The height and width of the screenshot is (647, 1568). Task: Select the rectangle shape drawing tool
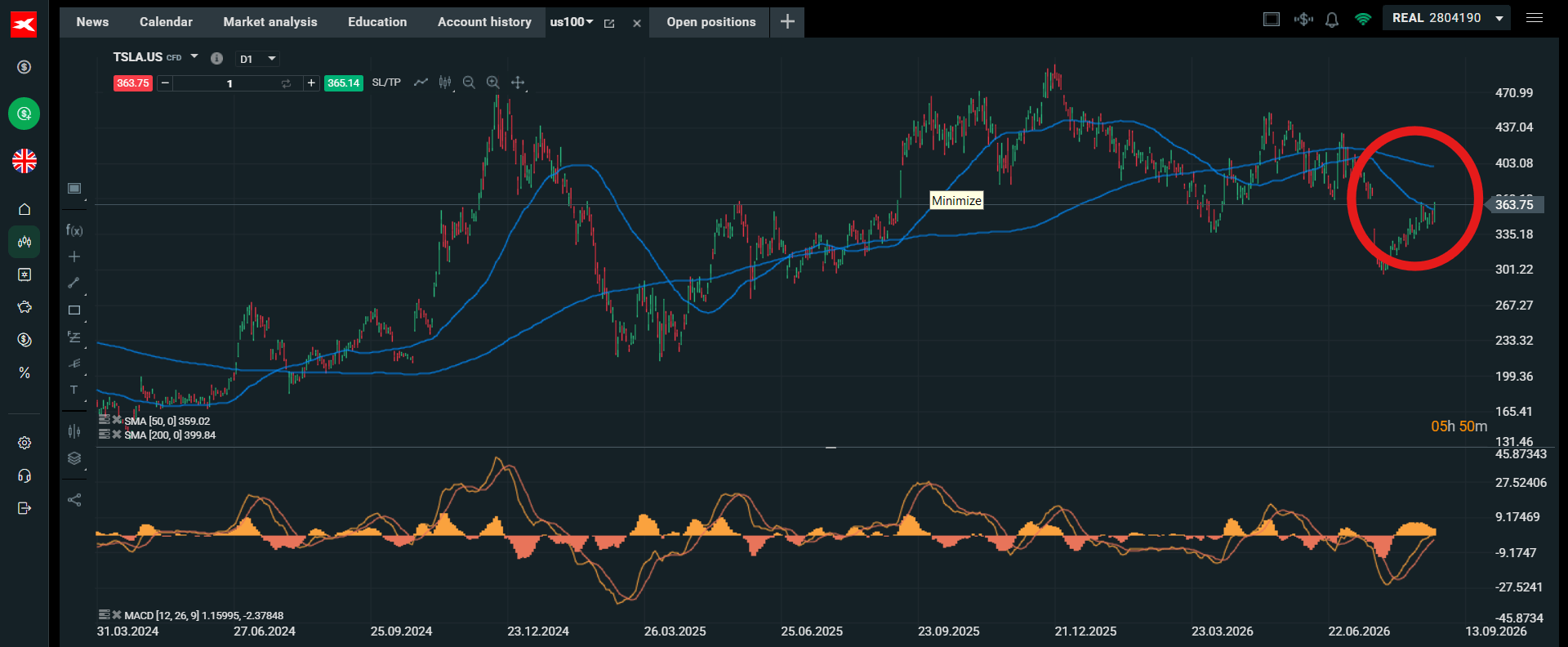[74, 310]
